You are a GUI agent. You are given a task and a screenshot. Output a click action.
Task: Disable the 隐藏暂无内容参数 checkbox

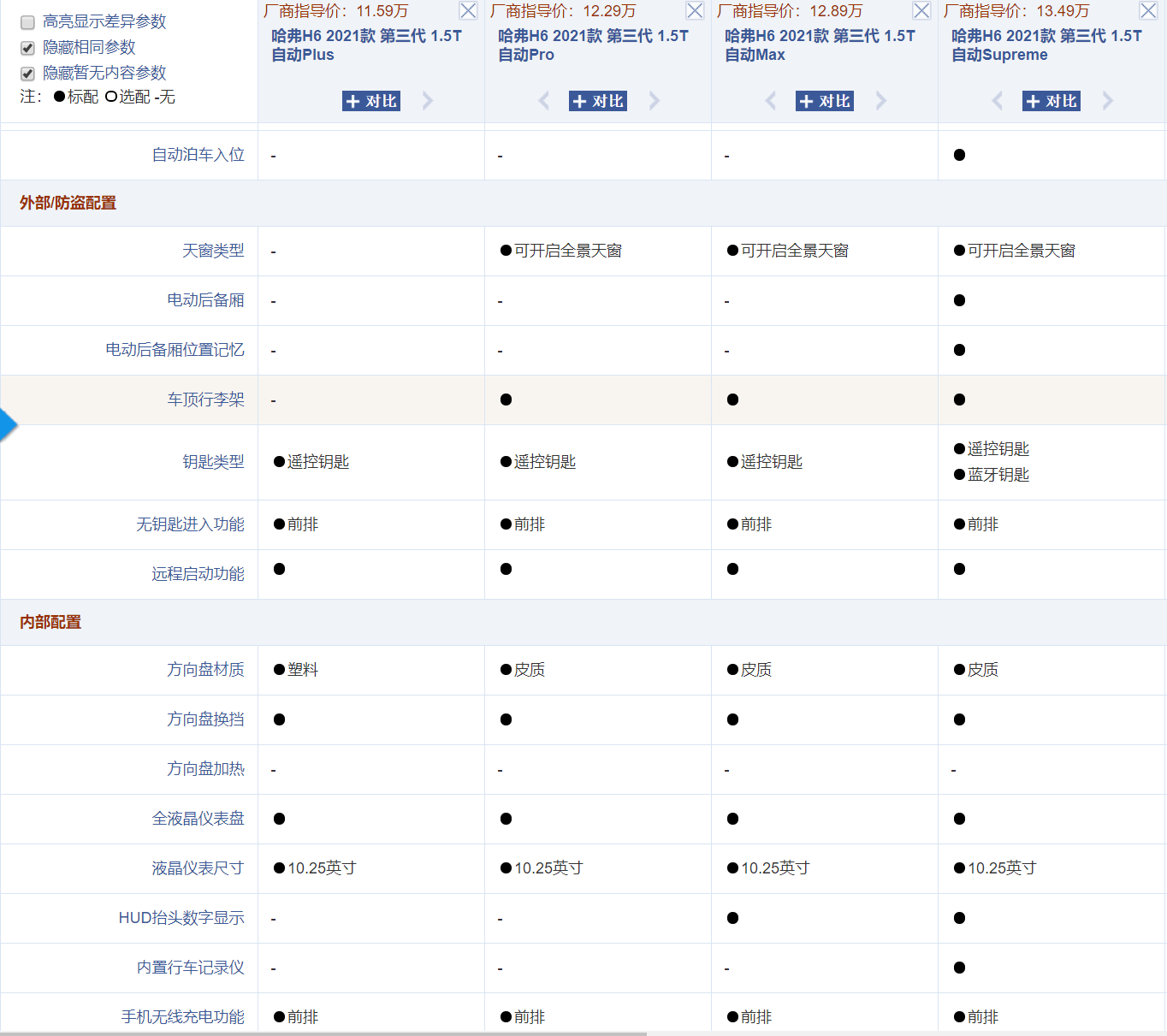click(27, 73)
